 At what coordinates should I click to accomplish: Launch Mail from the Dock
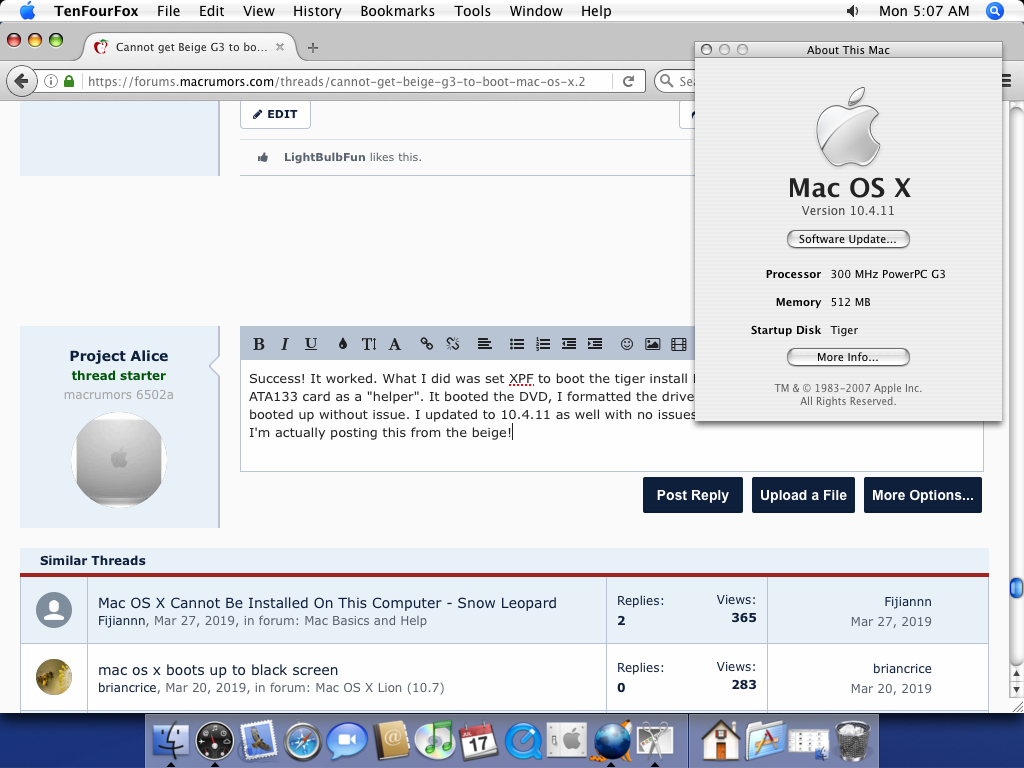(259, 741)
